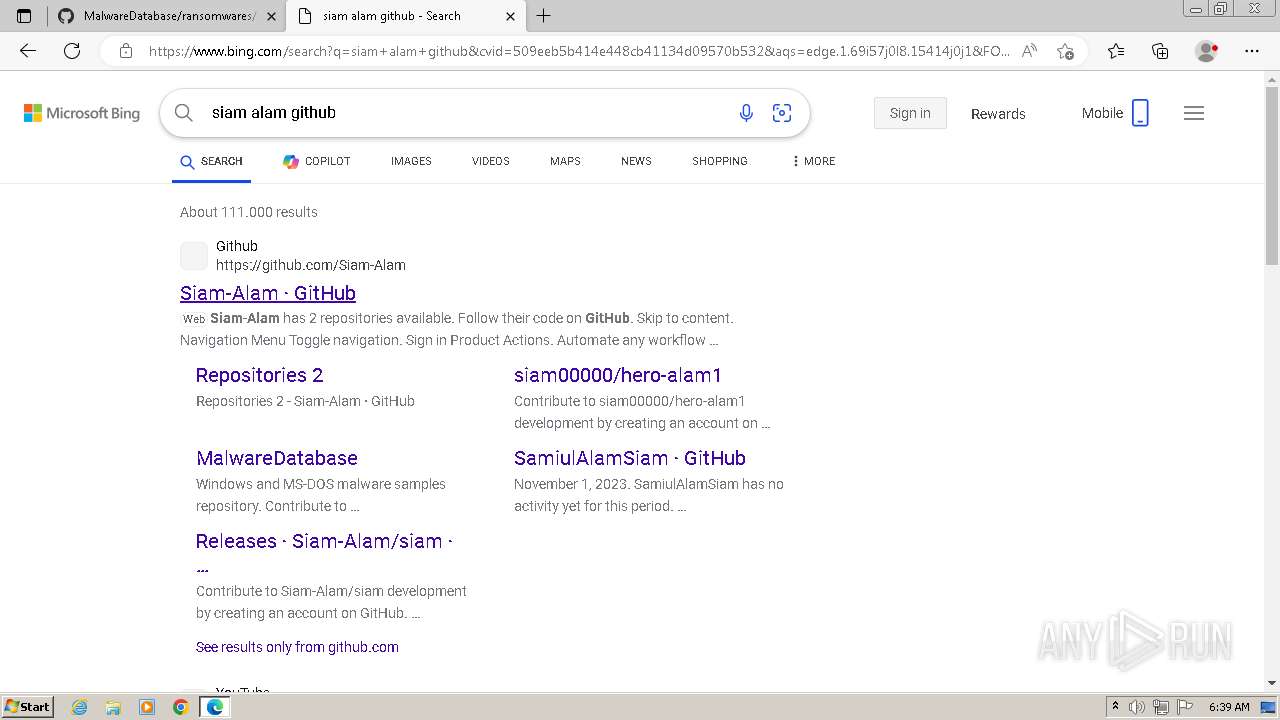Image resolution: width=1280 pixels, height=720 pixels.
Task: Switch to COPILOT tab
Action: 316,161
